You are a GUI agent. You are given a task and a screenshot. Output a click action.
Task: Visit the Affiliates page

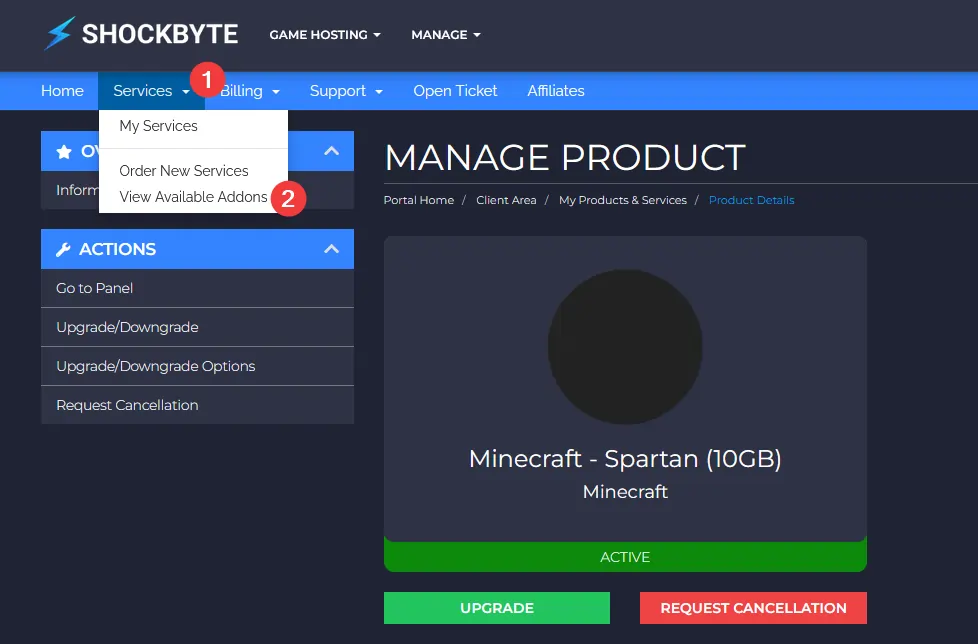(x=556, y=91)
